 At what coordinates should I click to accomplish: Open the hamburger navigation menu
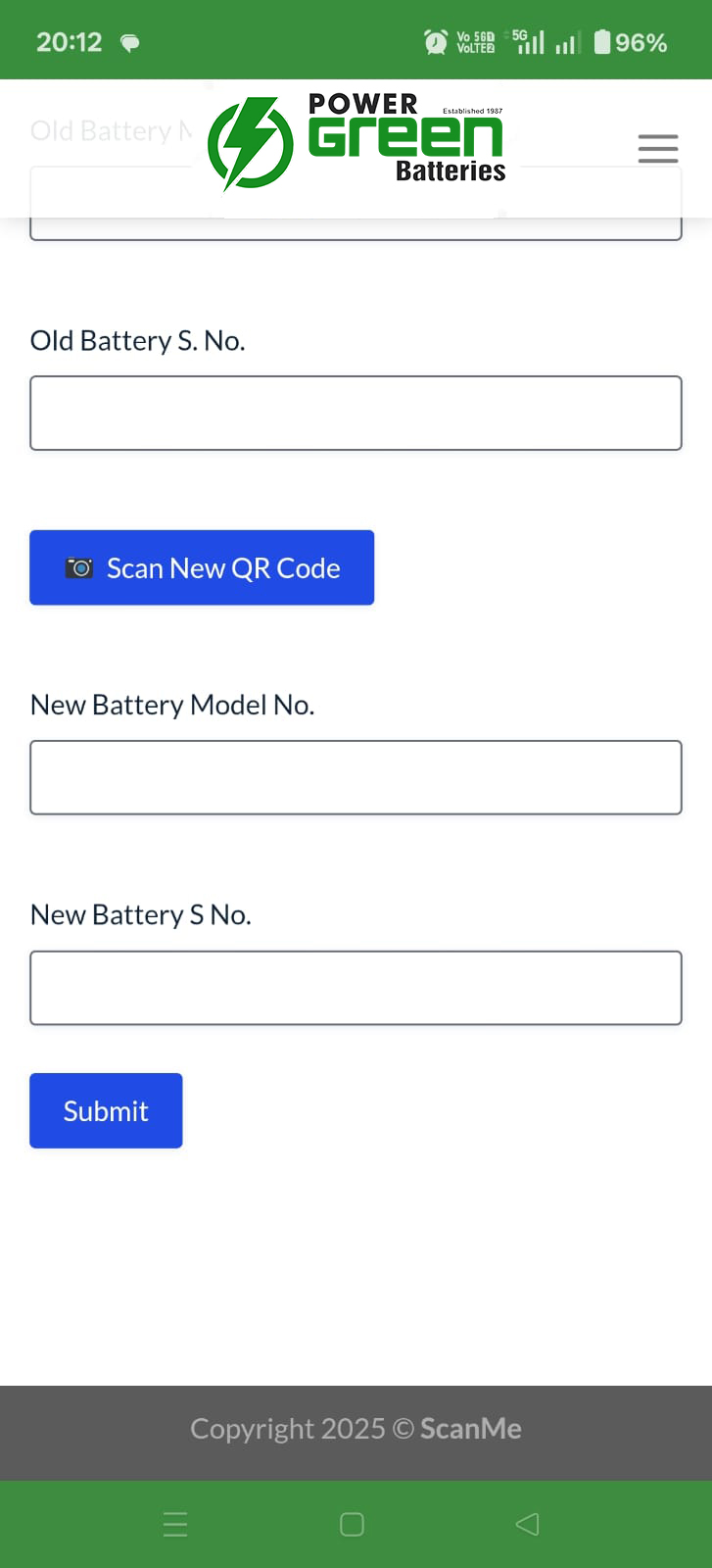(x=657, y=148)
